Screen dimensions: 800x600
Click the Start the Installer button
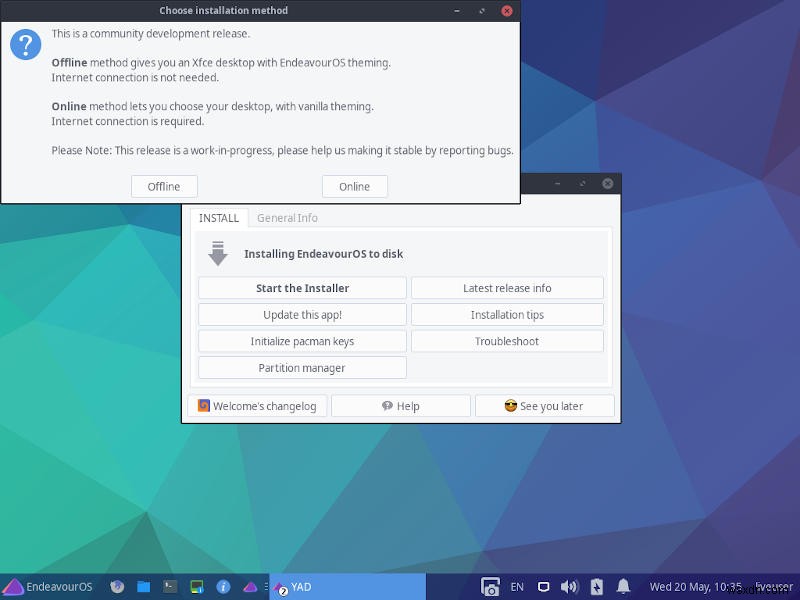302,287
